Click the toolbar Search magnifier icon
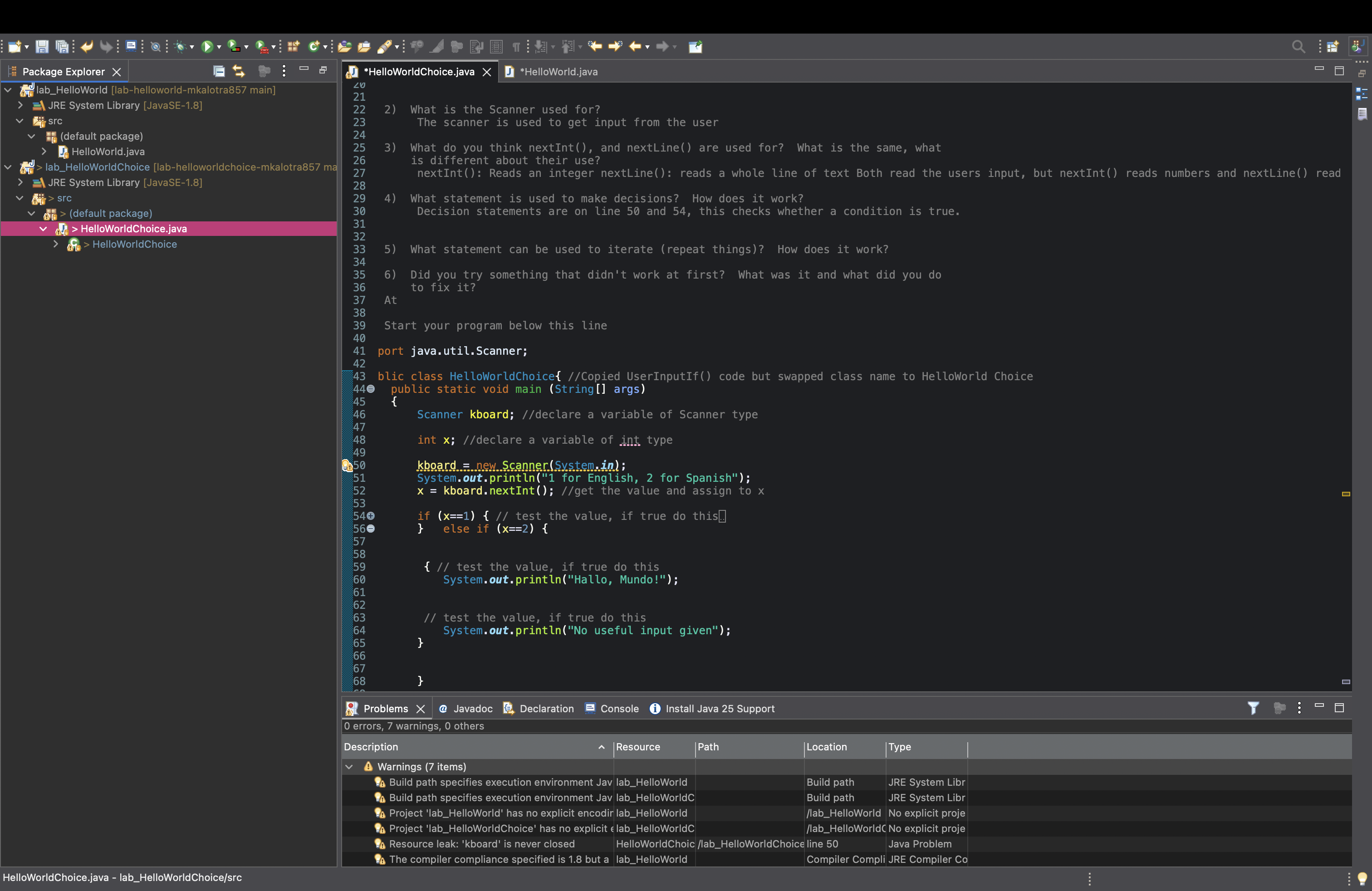The height and width of the screenshot is (891, 1372). (x=1298, y=47)
